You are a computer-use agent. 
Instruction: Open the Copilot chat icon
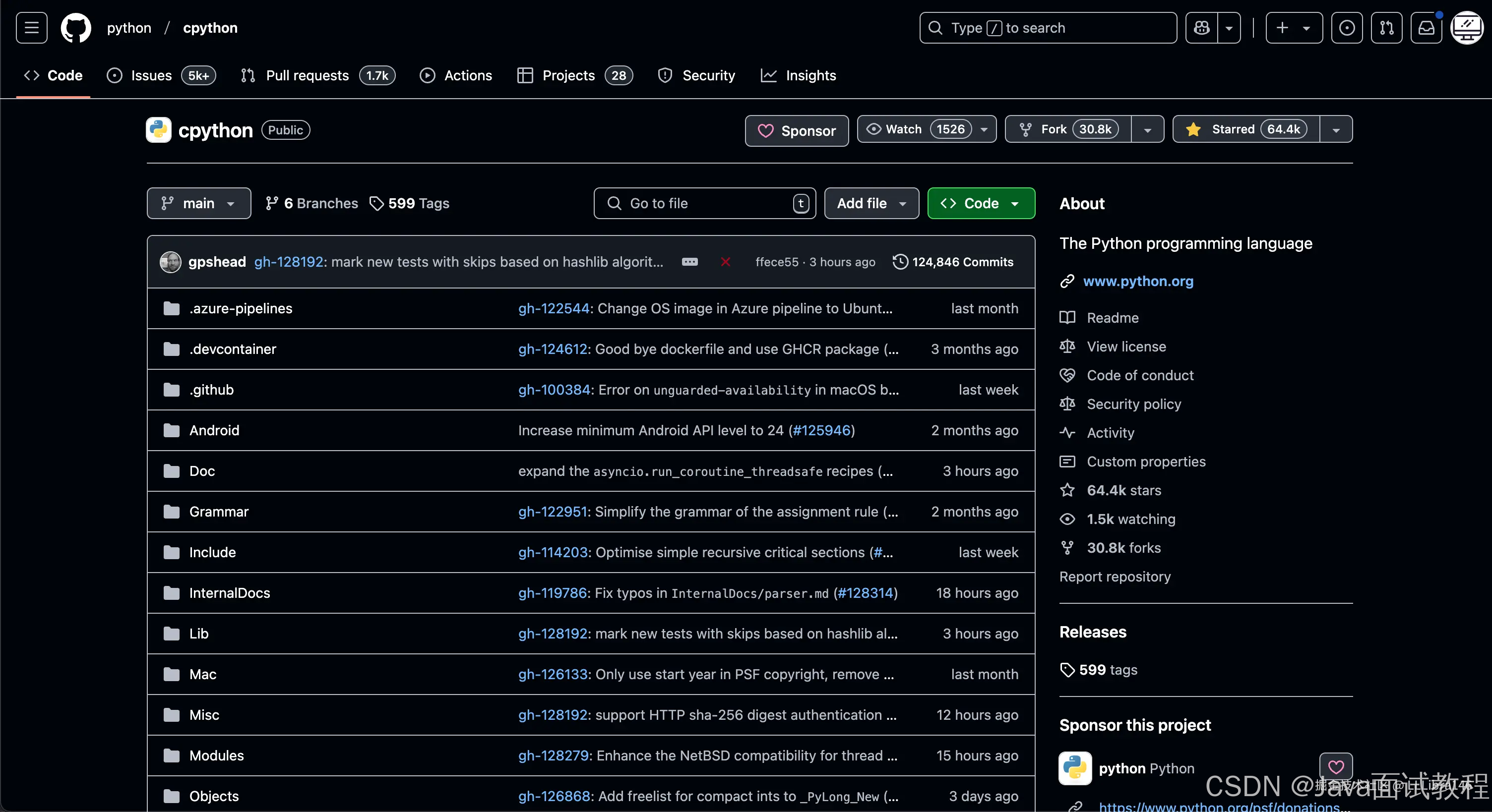1202,28
